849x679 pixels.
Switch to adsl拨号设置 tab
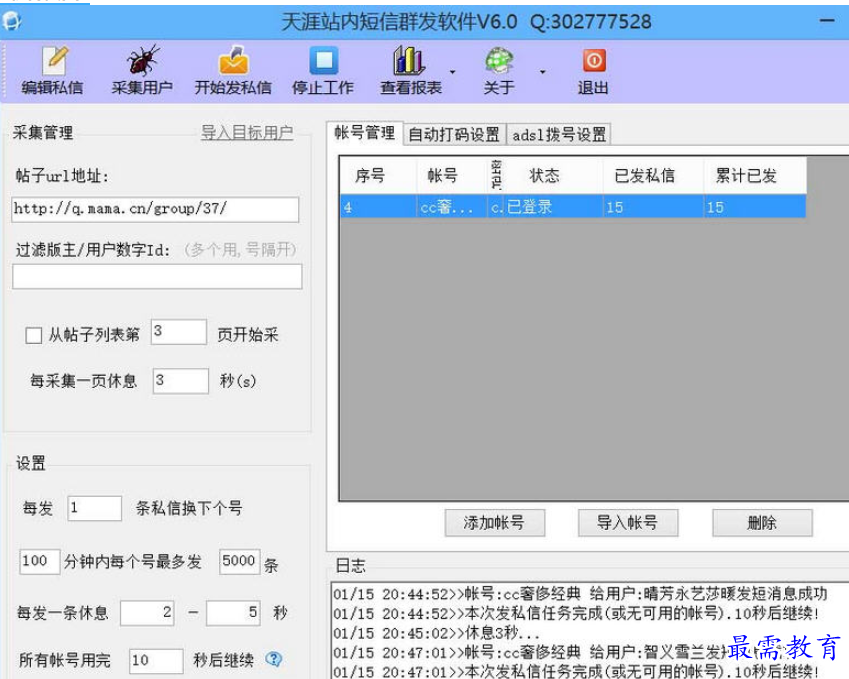(x=559, y=134)
